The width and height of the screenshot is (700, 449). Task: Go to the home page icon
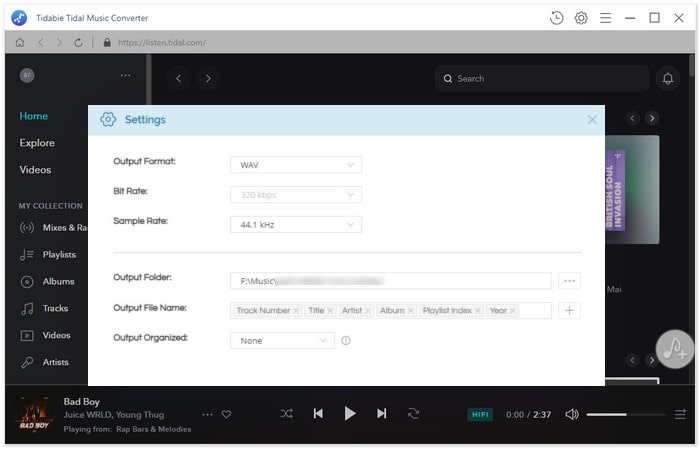[20, 42]
